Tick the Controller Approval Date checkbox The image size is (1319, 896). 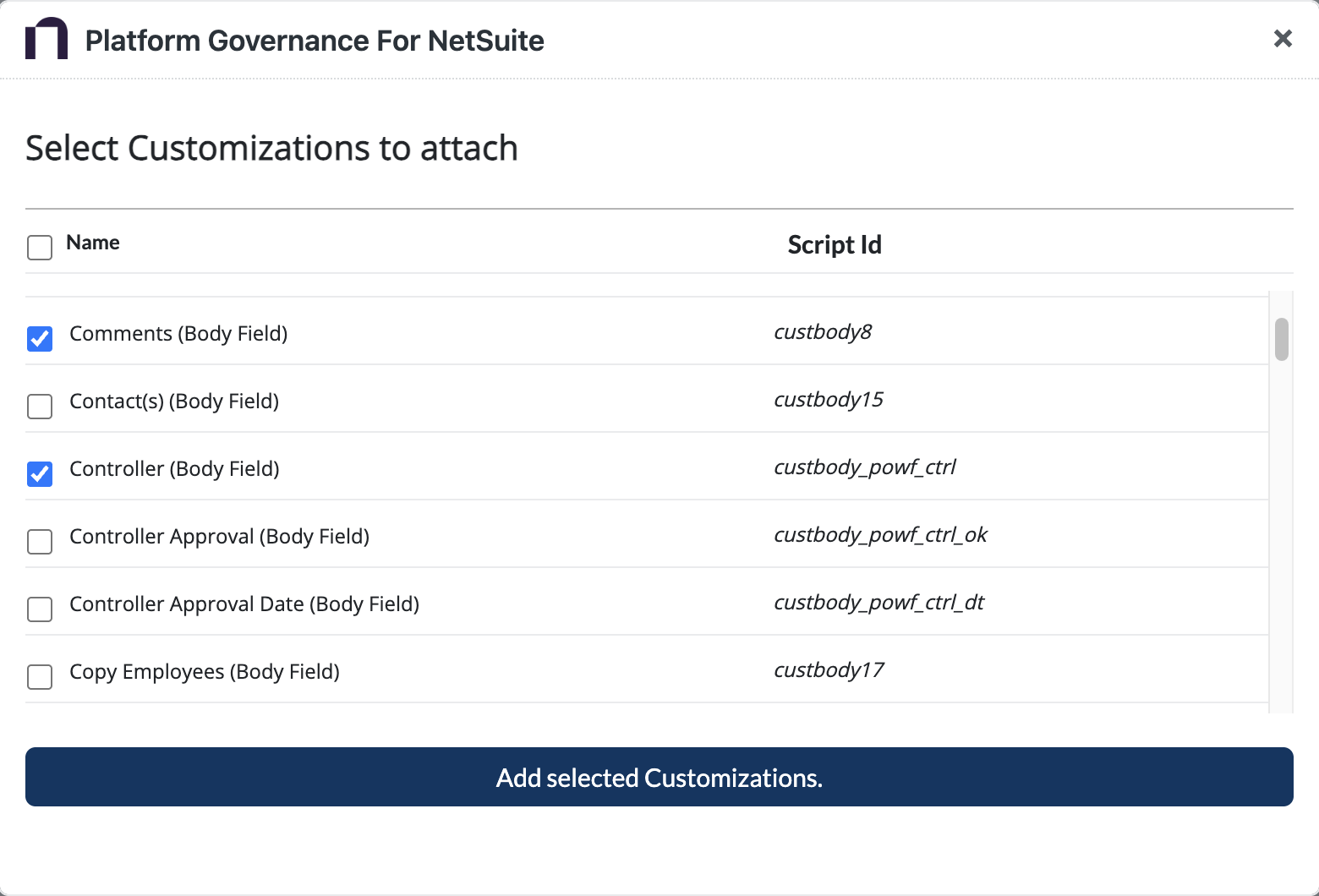[x=40, y=609]
